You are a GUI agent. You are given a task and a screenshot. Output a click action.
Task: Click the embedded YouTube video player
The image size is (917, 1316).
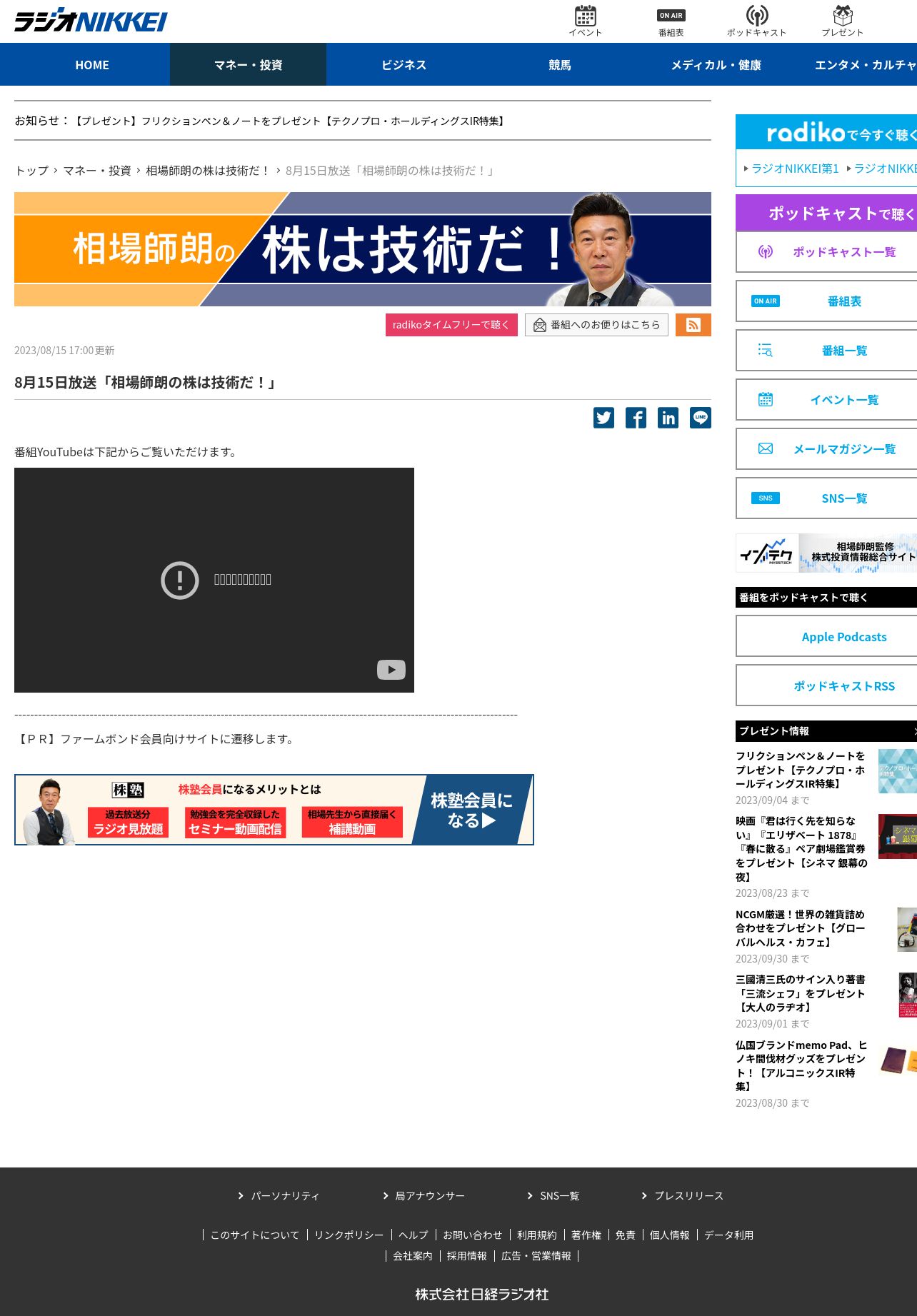click(214, 580)
